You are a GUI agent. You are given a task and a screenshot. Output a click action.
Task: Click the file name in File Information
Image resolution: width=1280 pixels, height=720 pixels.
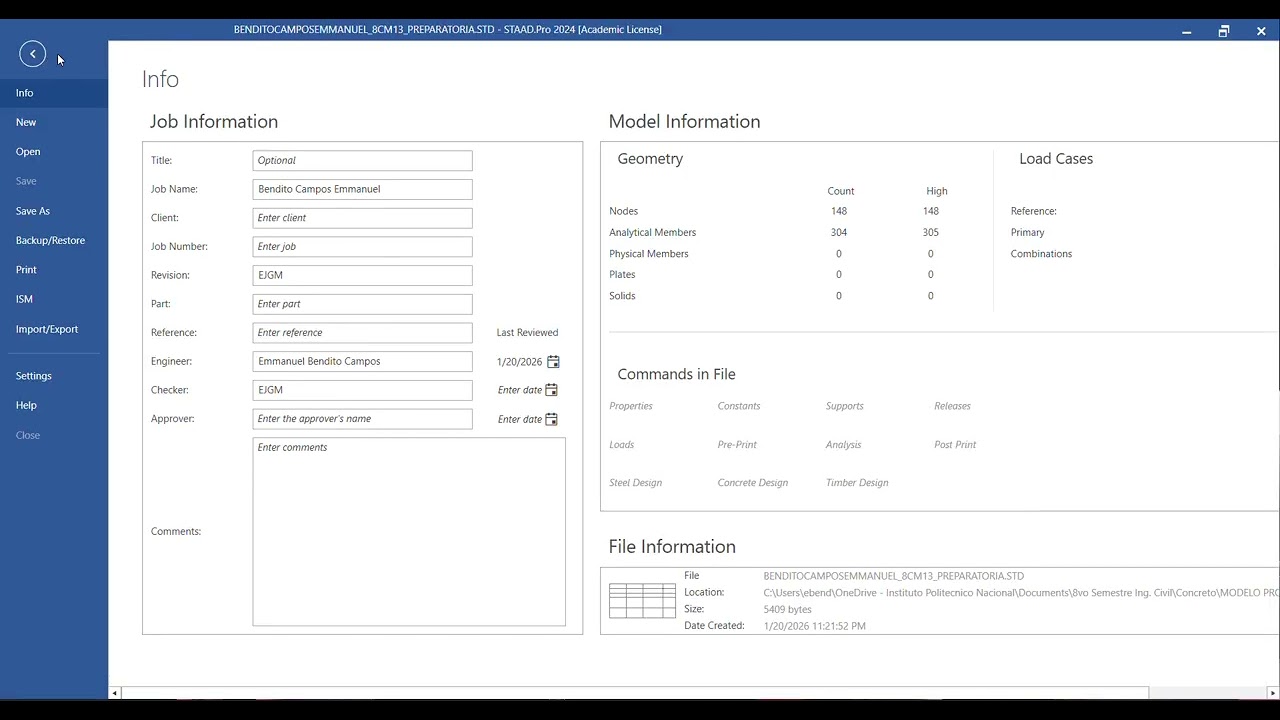pos(894,576)
